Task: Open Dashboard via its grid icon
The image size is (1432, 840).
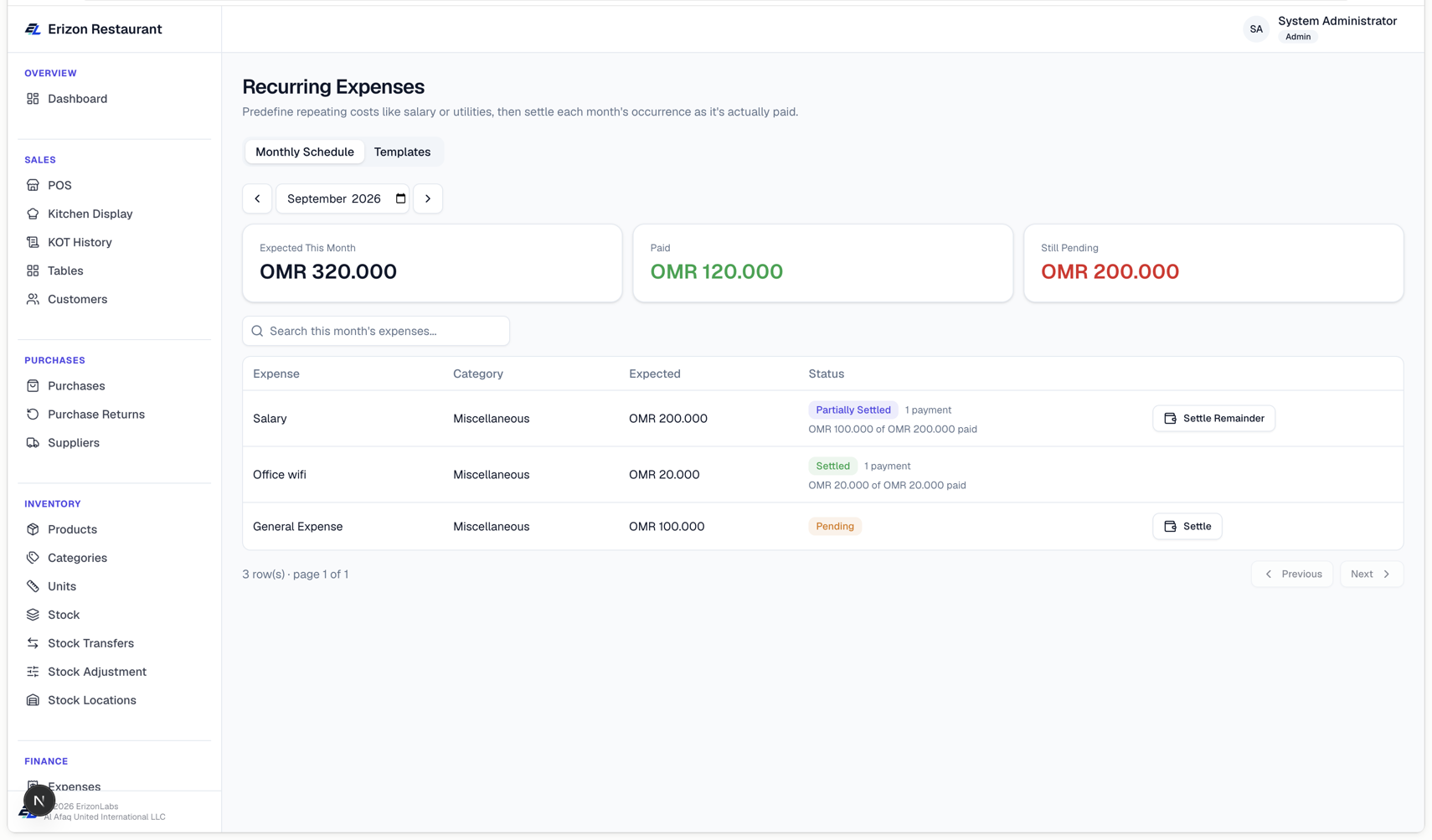Action: click(33, 99)
